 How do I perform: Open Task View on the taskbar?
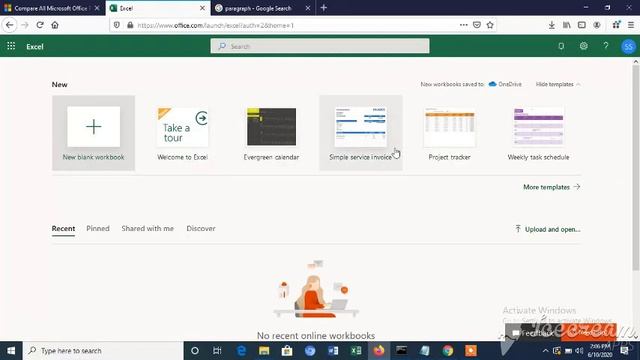(217, 351)
